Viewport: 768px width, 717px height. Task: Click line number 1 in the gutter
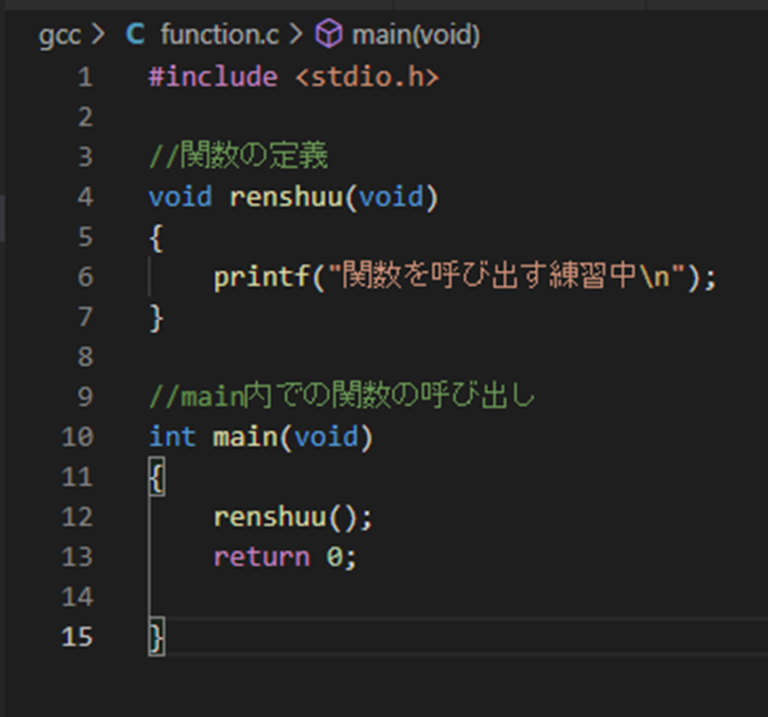(82, 77)
